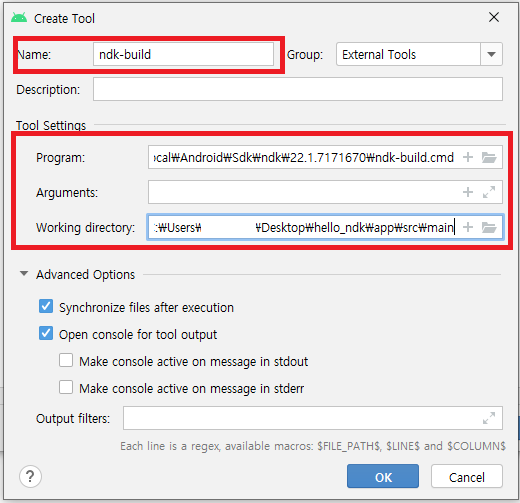Confirm the tool with the OK button

[383, 476]
